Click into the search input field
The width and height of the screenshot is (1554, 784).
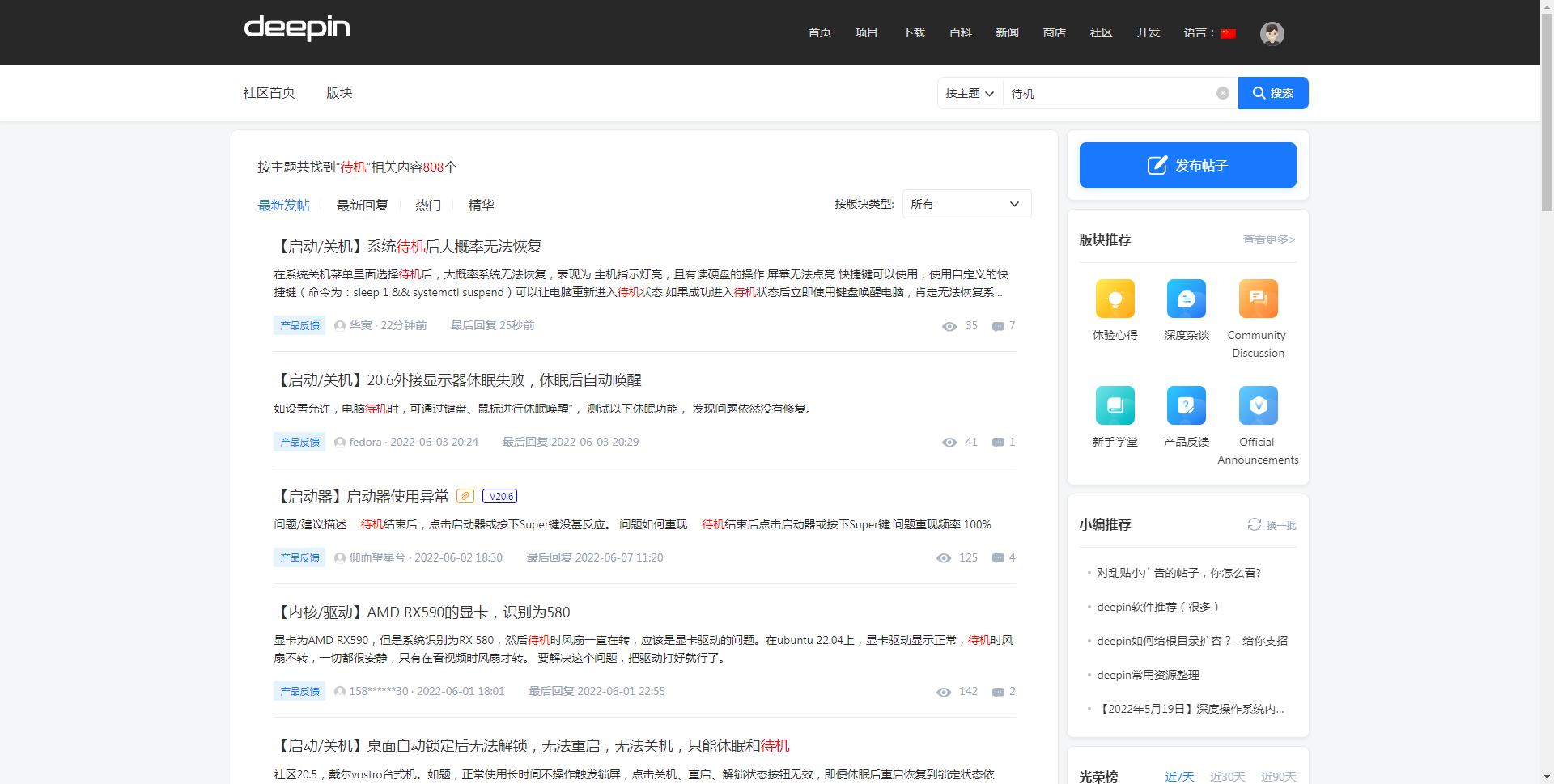[x=1107, y=94]
